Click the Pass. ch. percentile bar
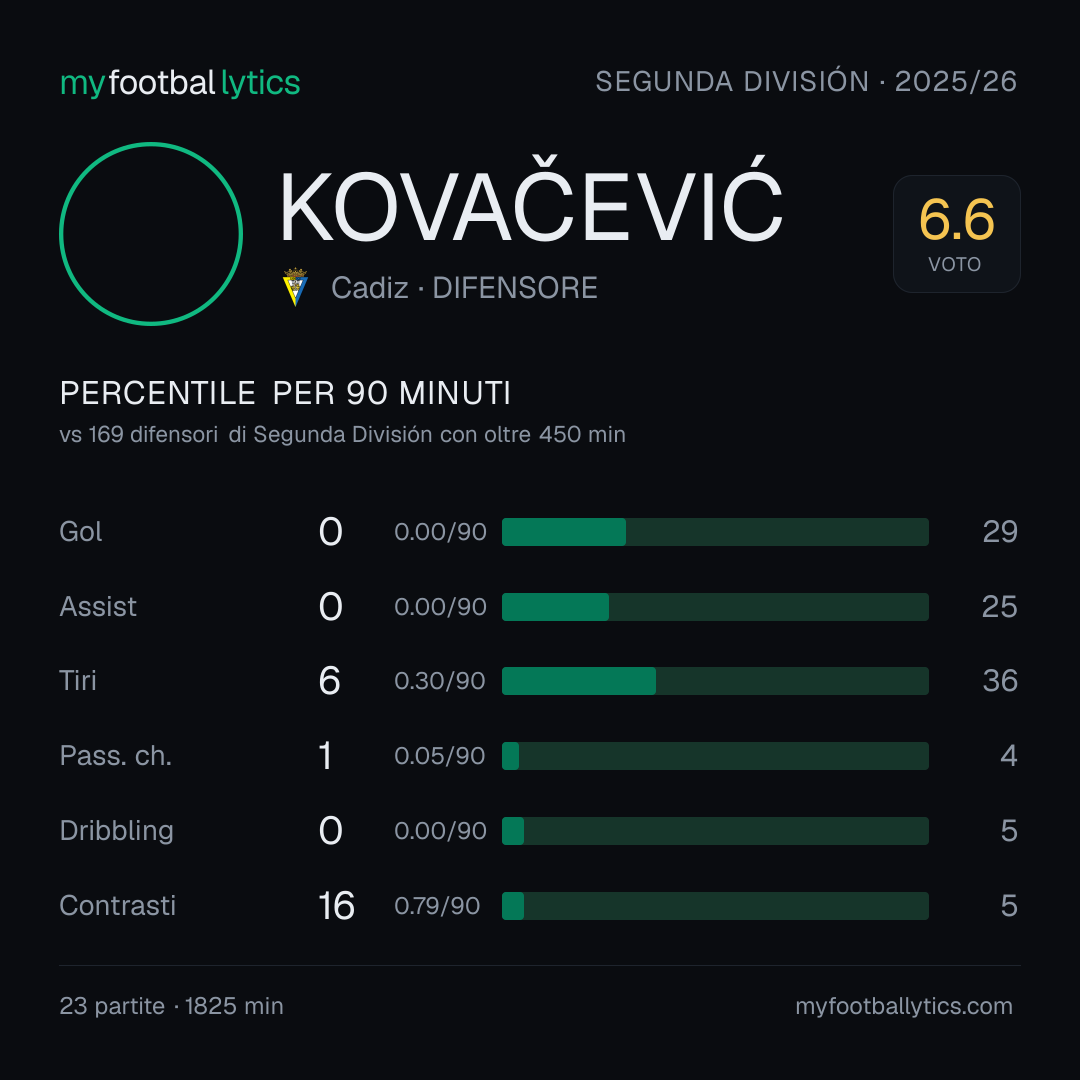The height and width of the screenshot is (1080, 1080). point(715,756)
